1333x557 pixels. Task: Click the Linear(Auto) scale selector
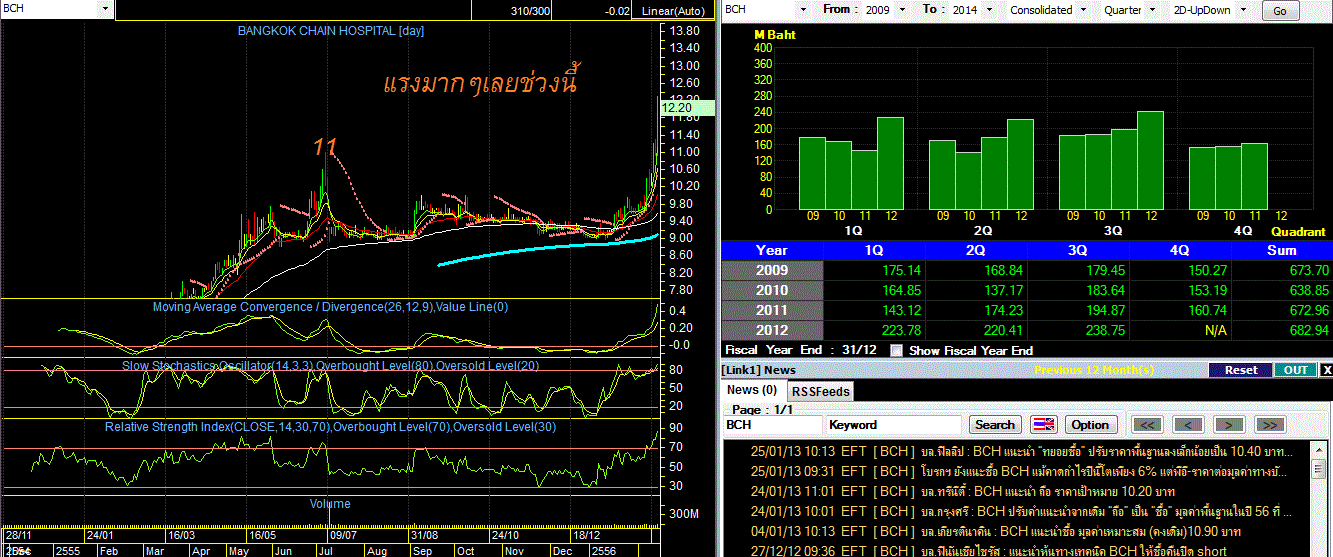673,11
